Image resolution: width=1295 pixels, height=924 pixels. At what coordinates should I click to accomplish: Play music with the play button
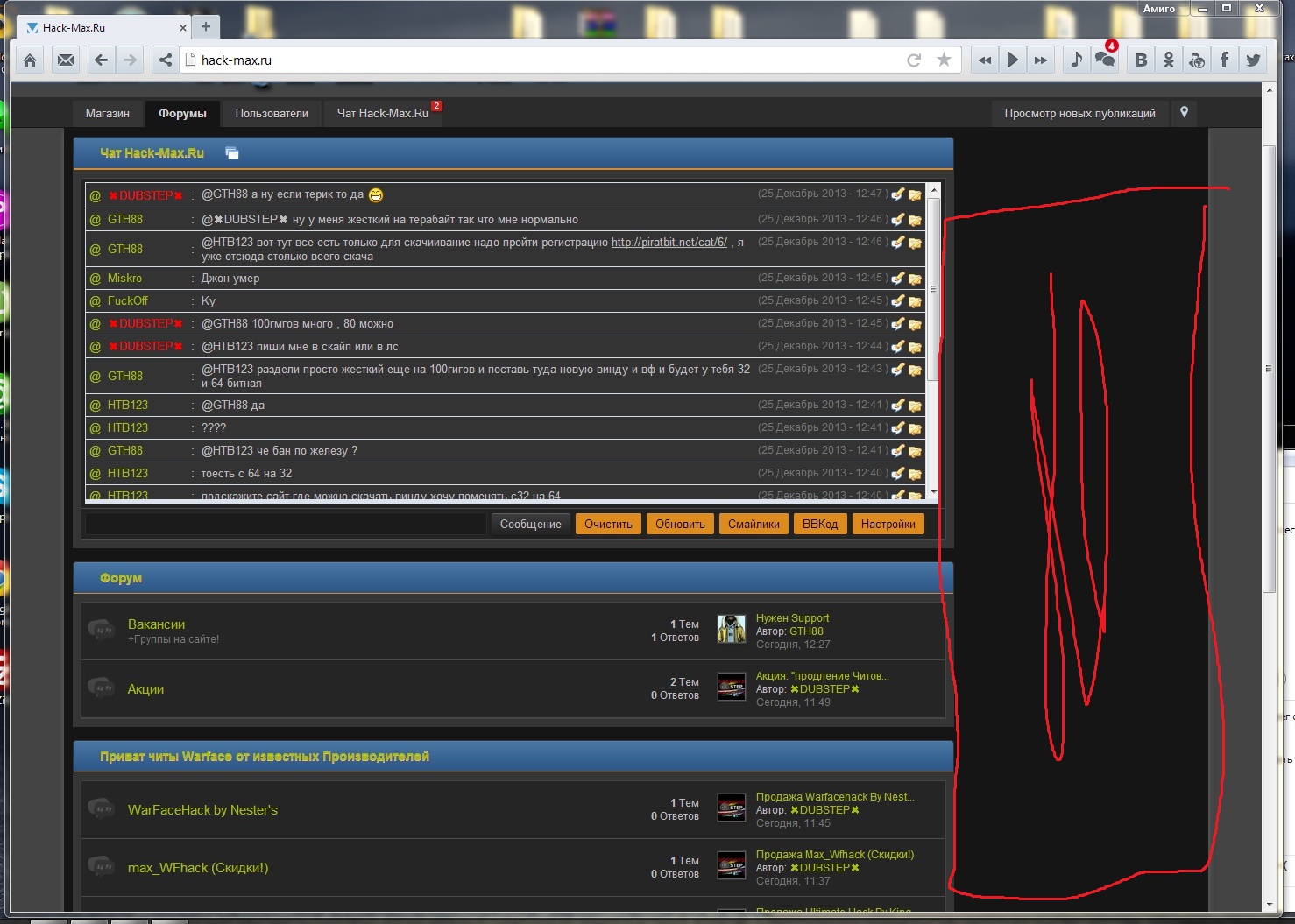tap(1013, 60)
